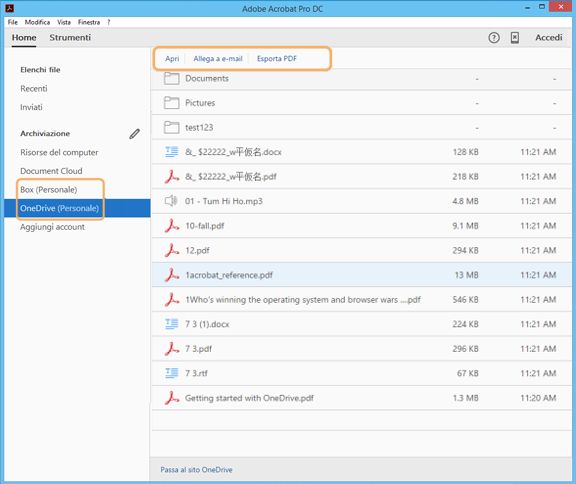The image size is (576, 484).
Task: Select file name 7 3.pdf
Action: (198, 349)
